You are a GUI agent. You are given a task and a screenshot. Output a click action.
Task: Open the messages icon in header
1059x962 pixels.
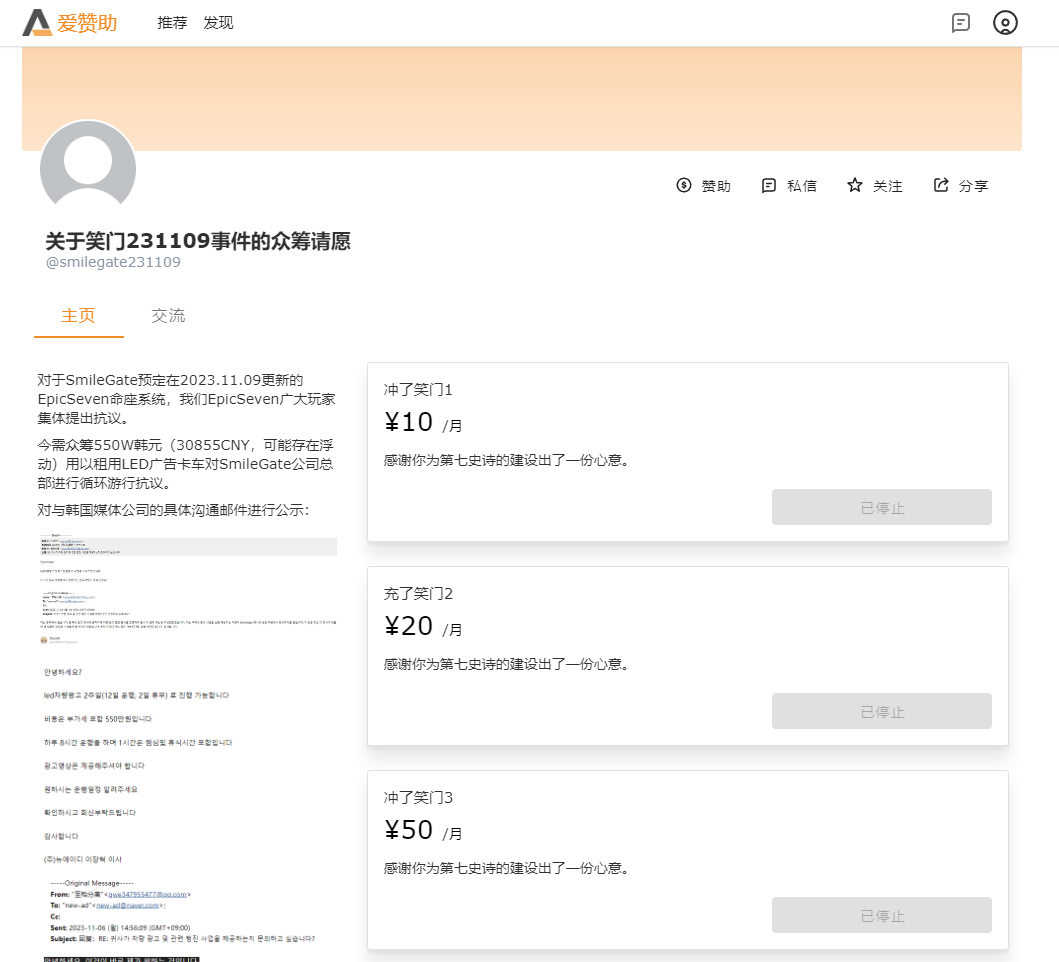point(961,23)
